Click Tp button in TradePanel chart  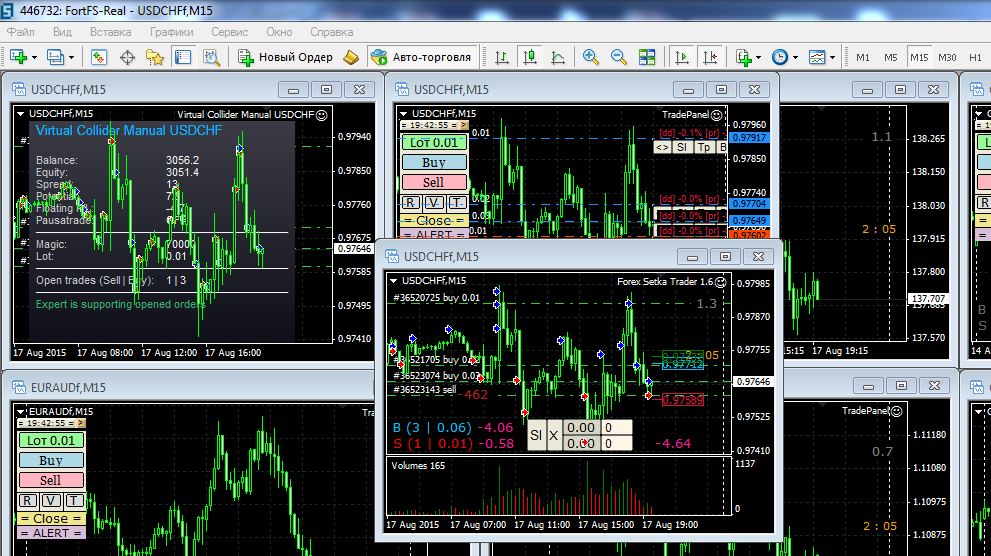703,147
